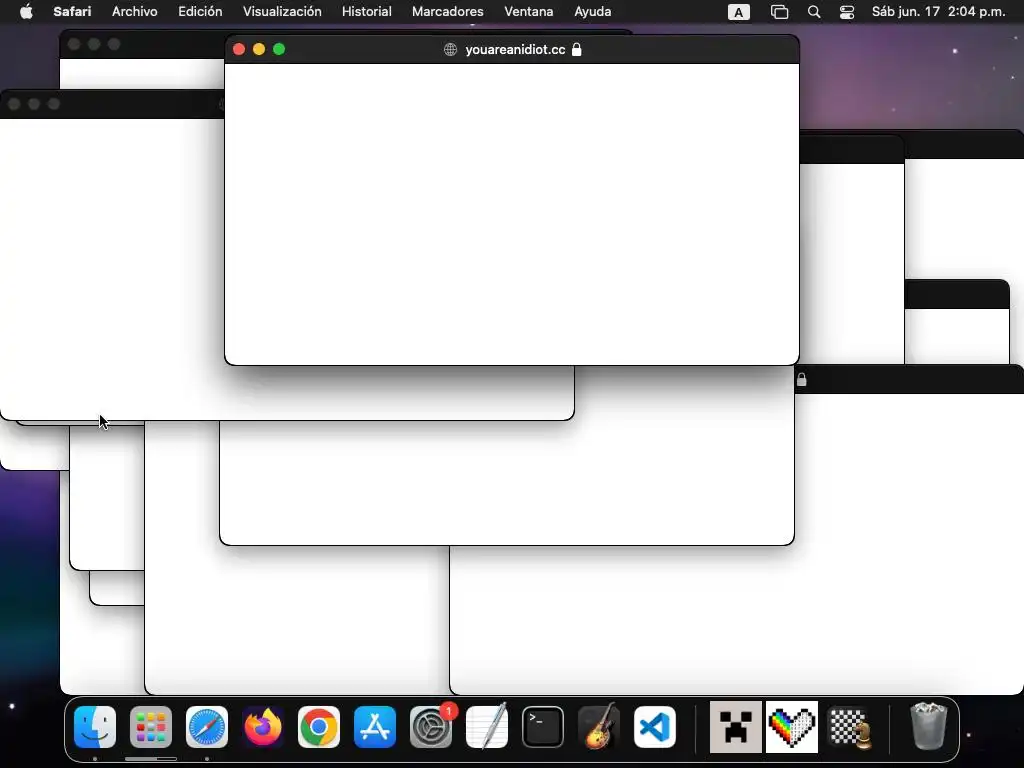Screen dimensions: 1024x768
Task: Open the rainbow pixel heart dock item
Action: (x=792, y=727)
